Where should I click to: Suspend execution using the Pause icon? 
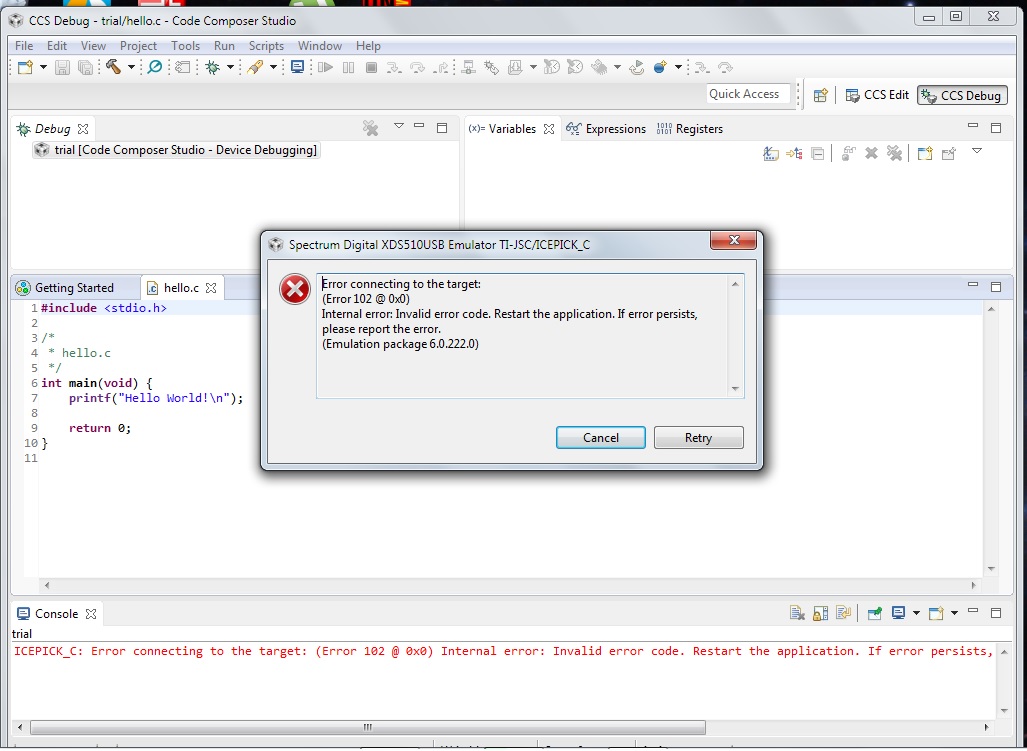346,67
